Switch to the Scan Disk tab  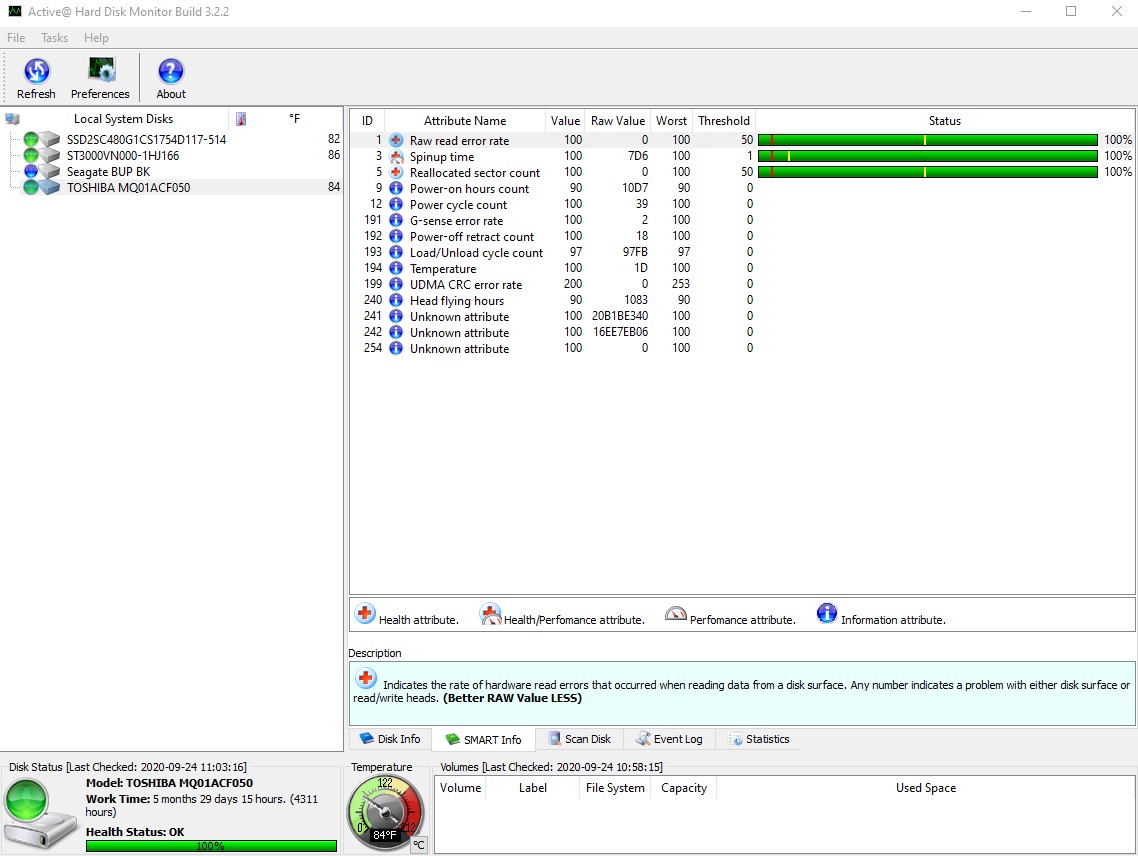[579, 740]
